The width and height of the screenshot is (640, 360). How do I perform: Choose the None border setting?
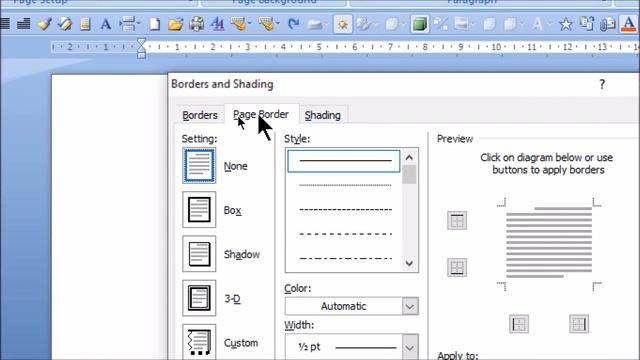(199, 166)
